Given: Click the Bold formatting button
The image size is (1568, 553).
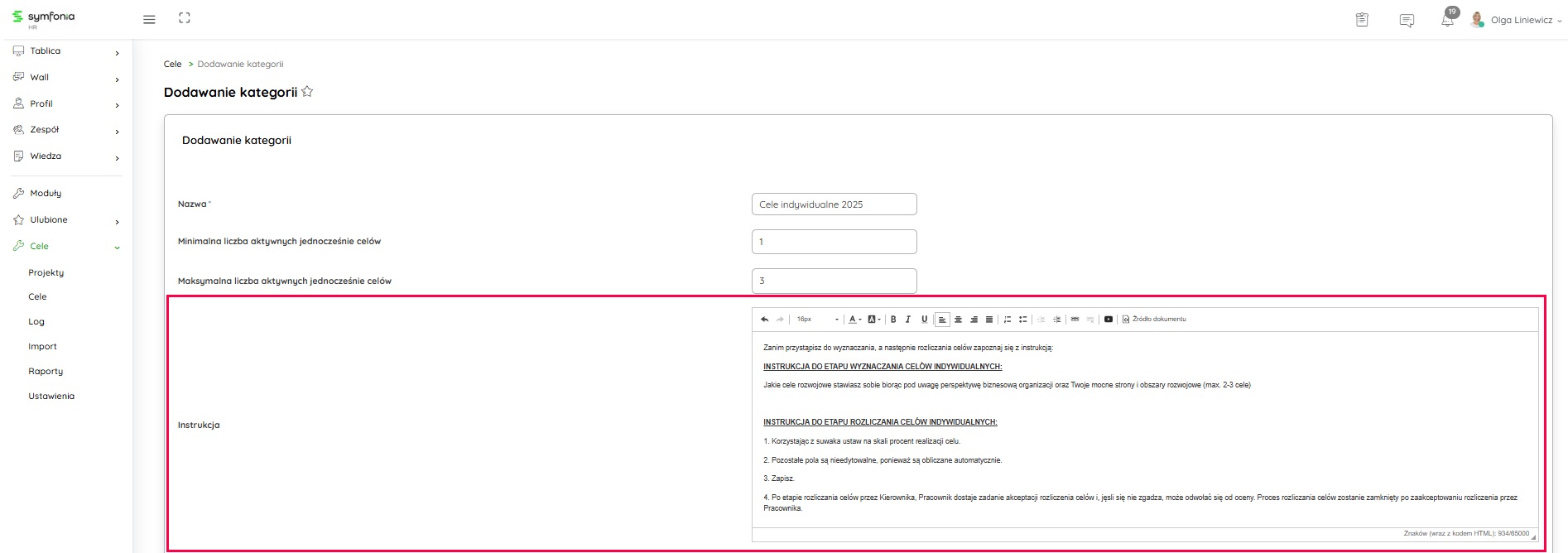Looking at the screenshot, I should click(893, 320).
